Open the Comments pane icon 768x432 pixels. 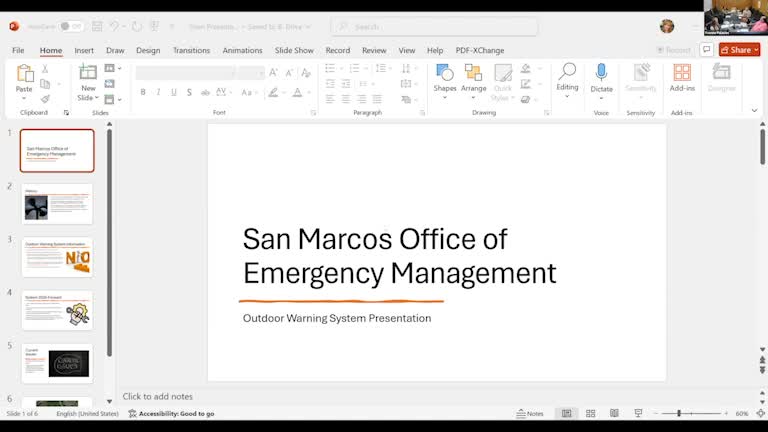pyautogui.click(x=706, y=50)
